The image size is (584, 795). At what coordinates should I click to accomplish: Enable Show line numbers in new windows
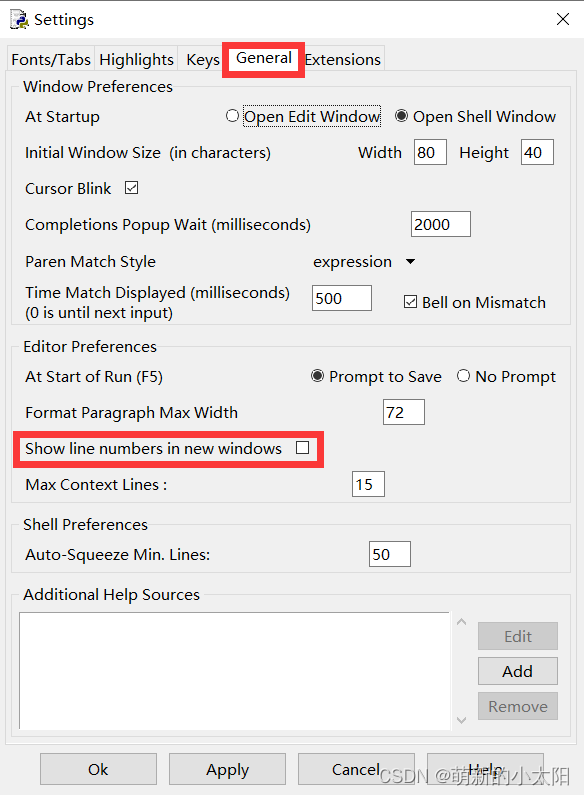click(302, 448)
